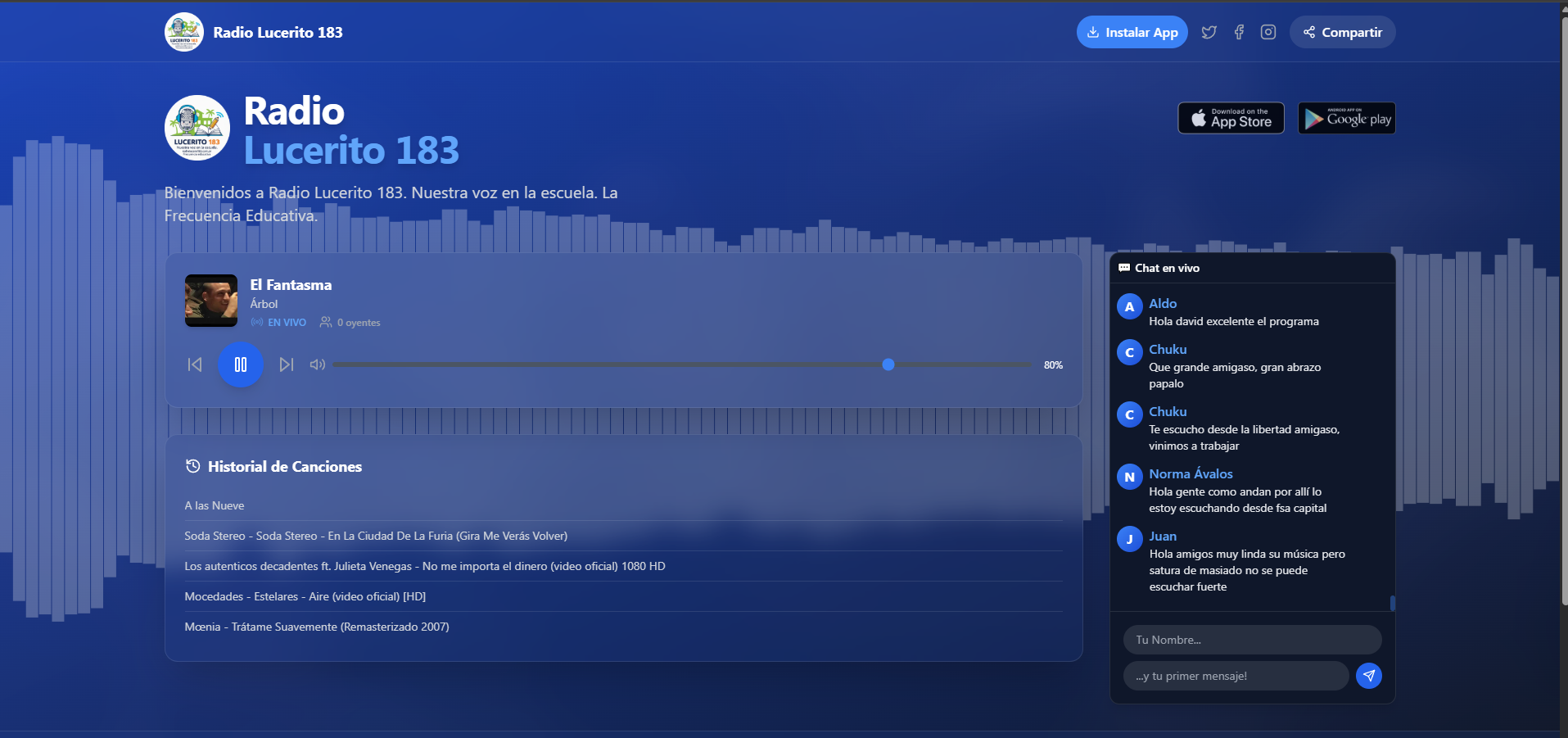Skip to the next track
1568x738 pixels.
click(x=286, y=364)
